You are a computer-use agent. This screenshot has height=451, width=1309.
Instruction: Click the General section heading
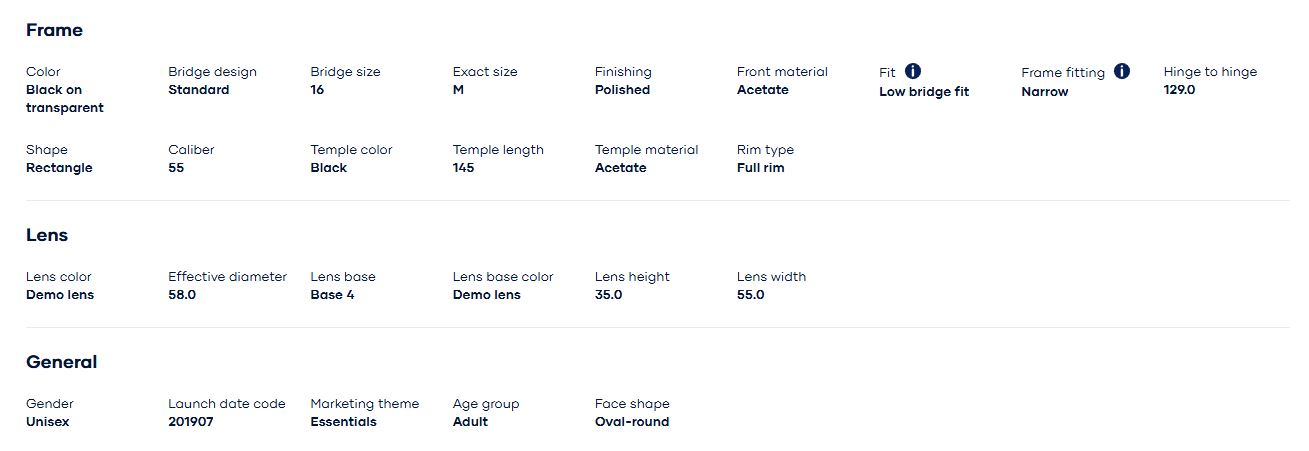pos(61,362)
